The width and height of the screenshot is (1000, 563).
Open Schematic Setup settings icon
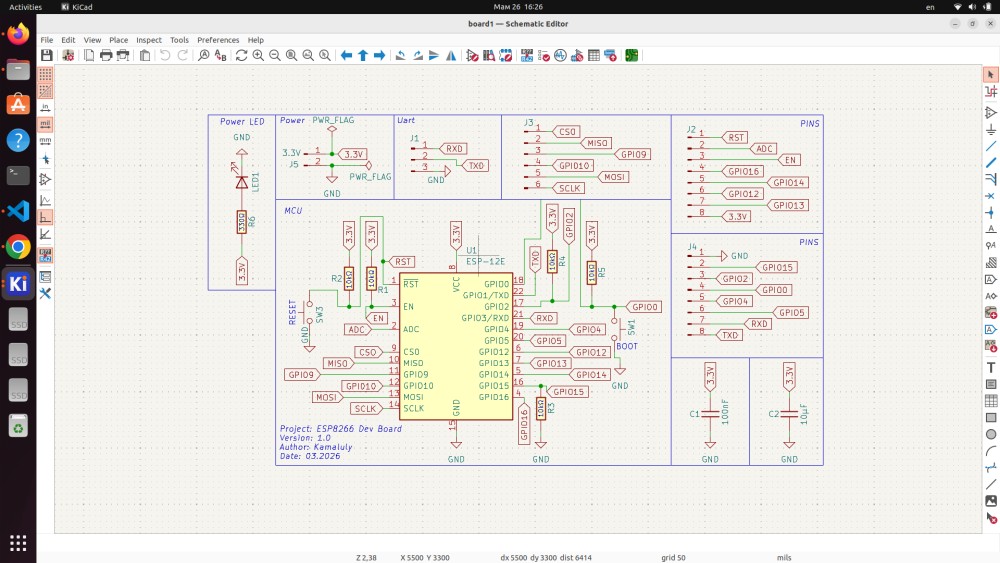pyautogui.click(x=68, y=55)
